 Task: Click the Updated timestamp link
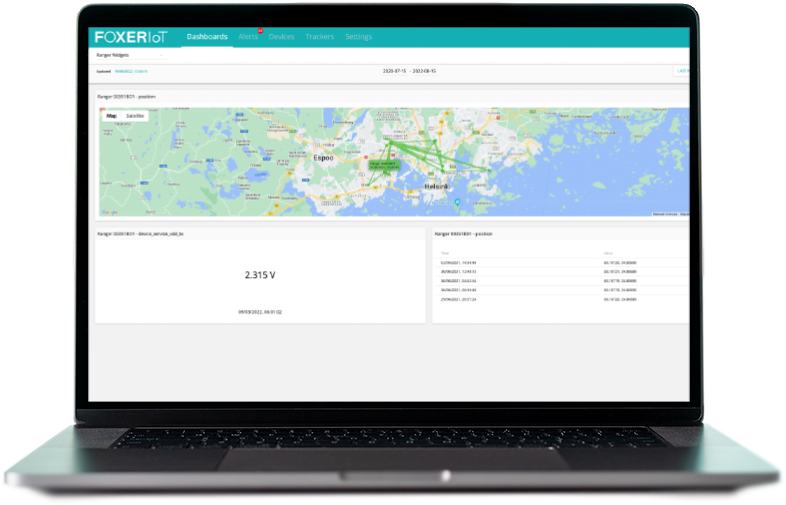point(131,71)
